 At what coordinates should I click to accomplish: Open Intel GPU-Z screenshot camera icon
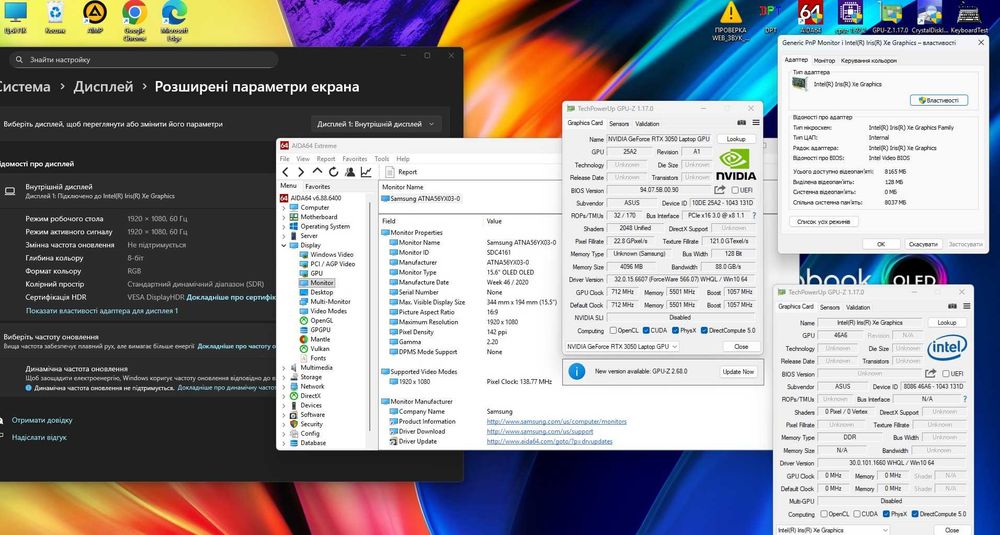click(x=953, y=307)
